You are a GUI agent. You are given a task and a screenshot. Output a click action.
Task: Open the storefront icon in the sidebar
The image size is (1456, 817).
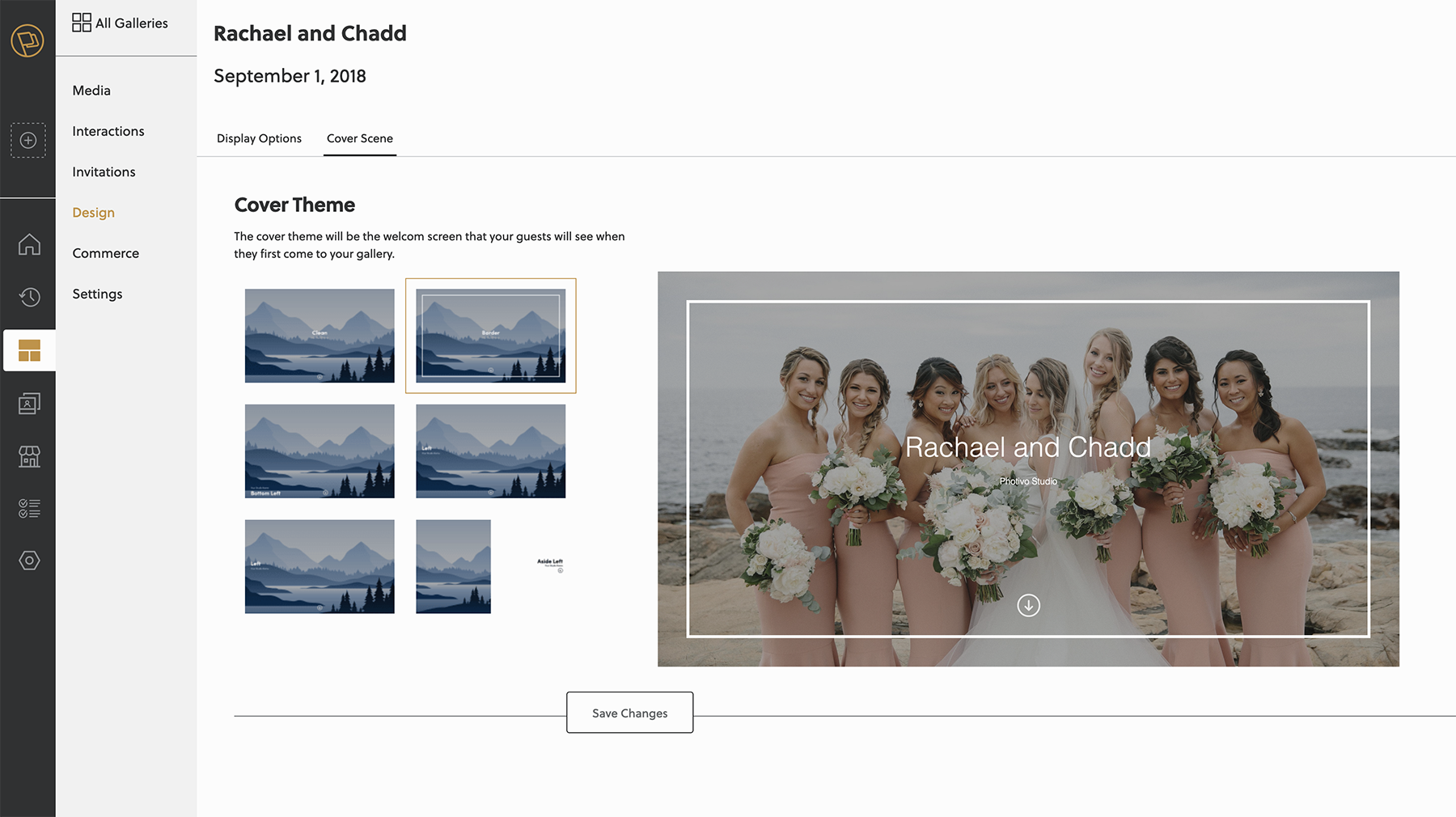29,456
